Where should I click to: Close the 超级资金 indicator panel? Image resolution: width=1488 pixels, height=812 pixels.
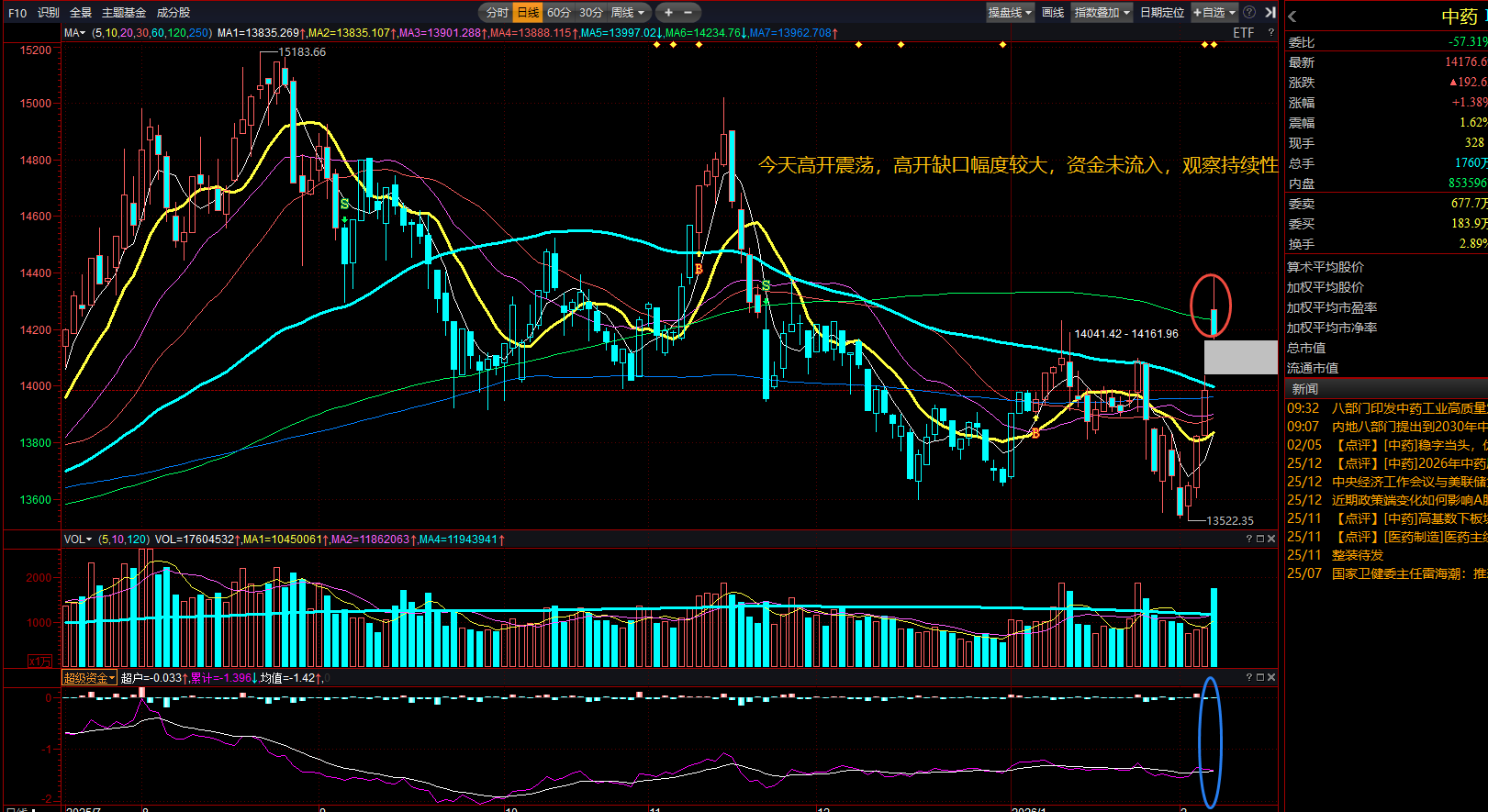coord(1271,677)
